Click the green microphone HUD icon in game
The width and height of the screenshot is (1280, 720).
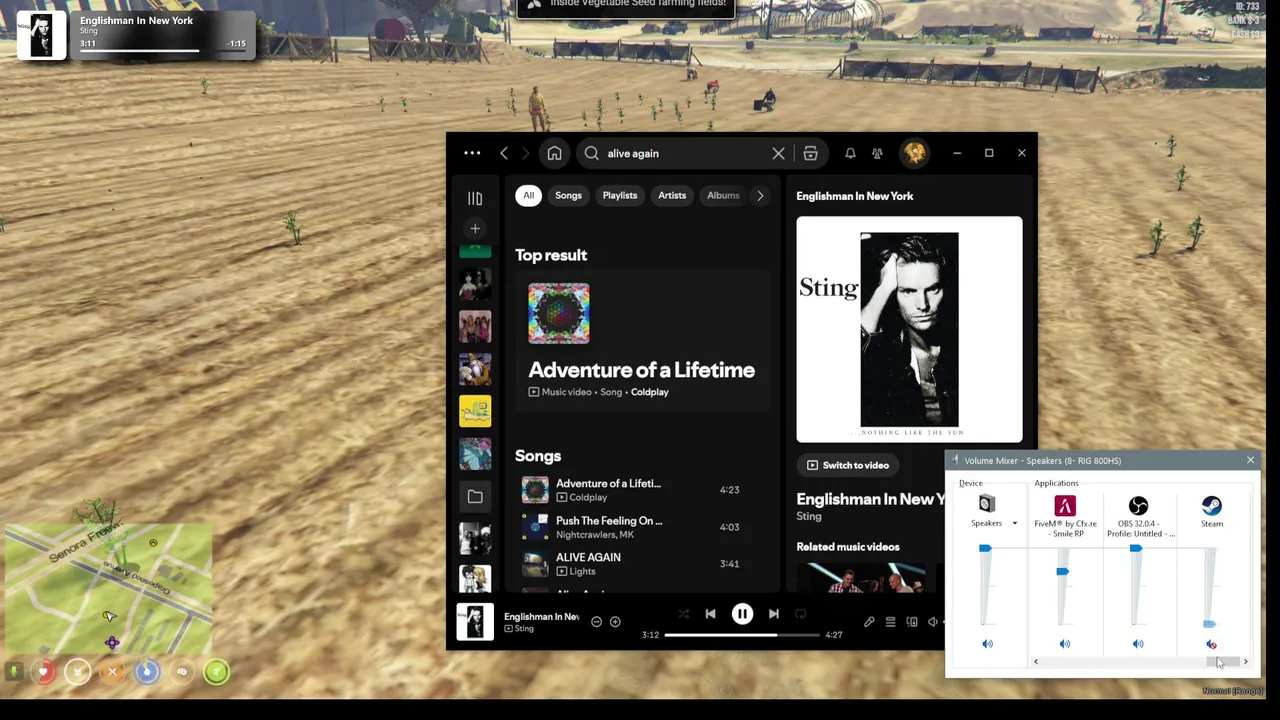coord(13,672)
